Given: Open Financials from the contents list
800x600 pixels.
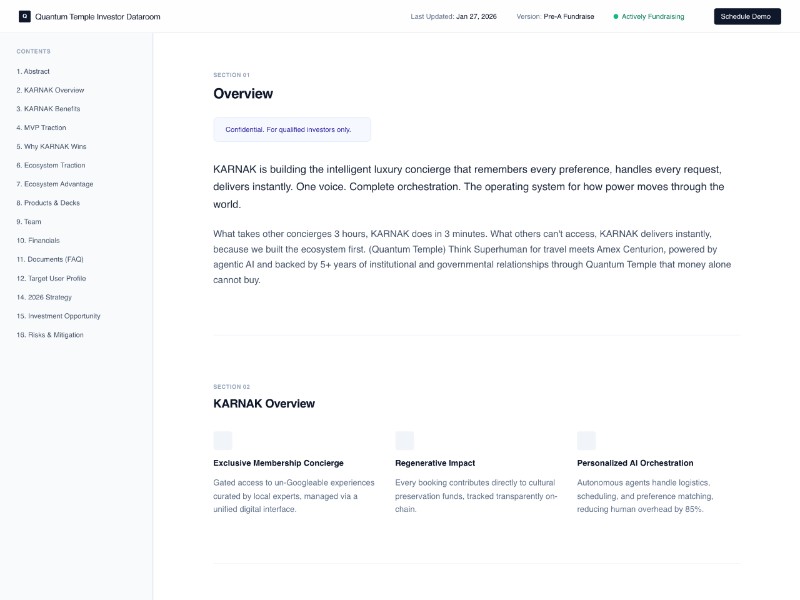Looking at the screenshot, I should coord(38,241).
